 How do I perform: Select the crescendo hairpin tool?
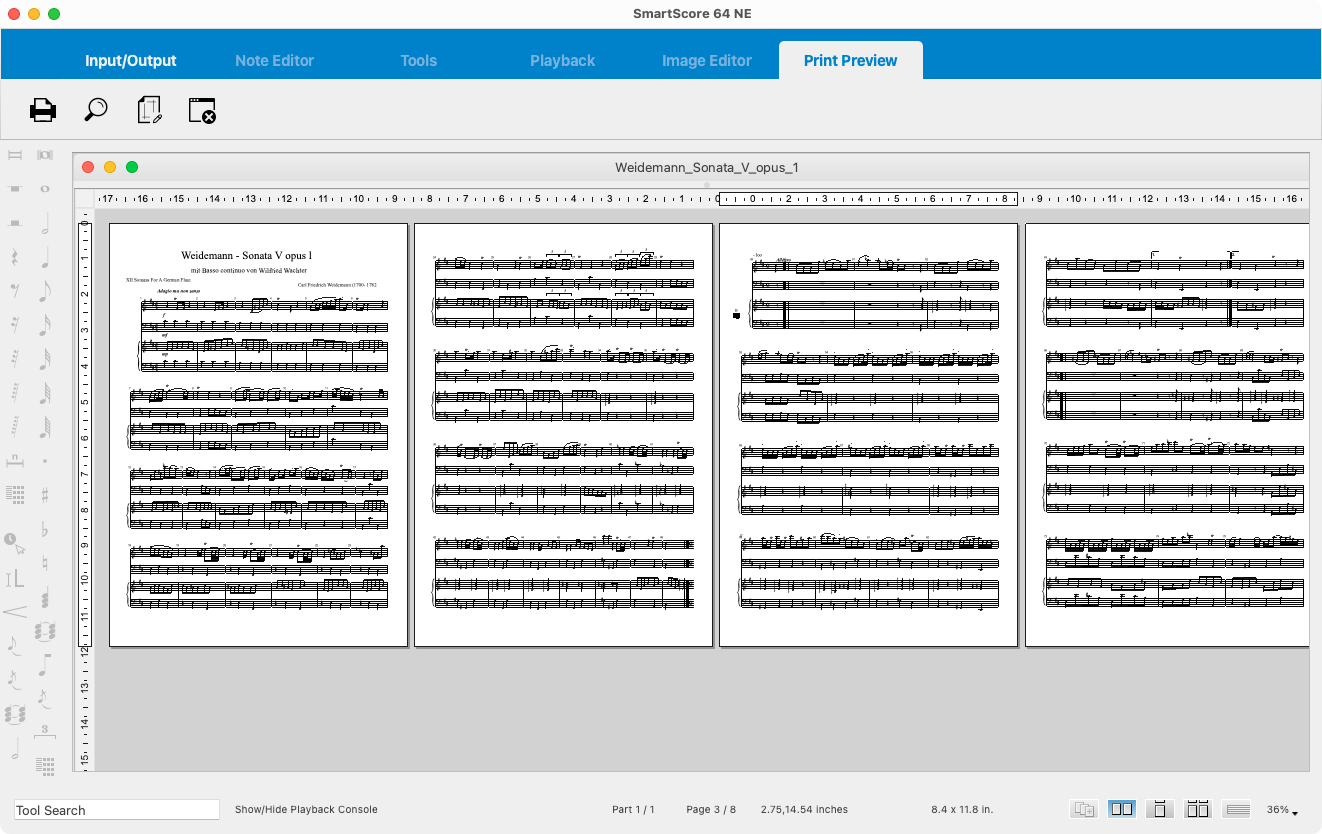pyautogui.click(x=15, y=611)
